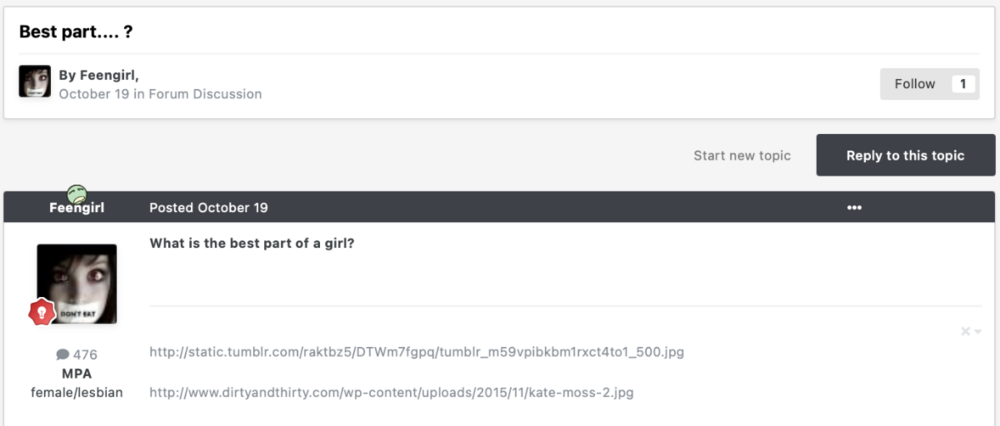
Task: Click the Feengirl username in post header
Action: point(77,209)
